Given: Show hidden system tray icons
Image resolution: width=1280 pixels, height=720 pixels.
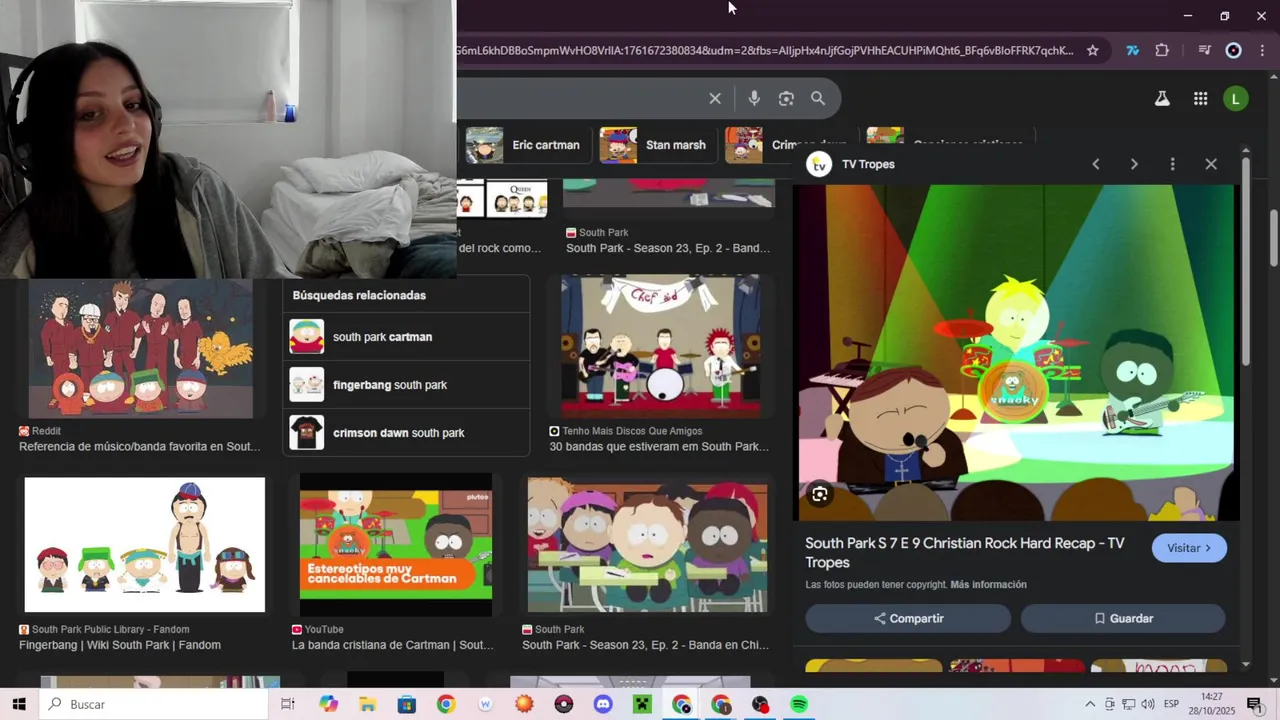Looking at the screenshot, I should 1090,704.
